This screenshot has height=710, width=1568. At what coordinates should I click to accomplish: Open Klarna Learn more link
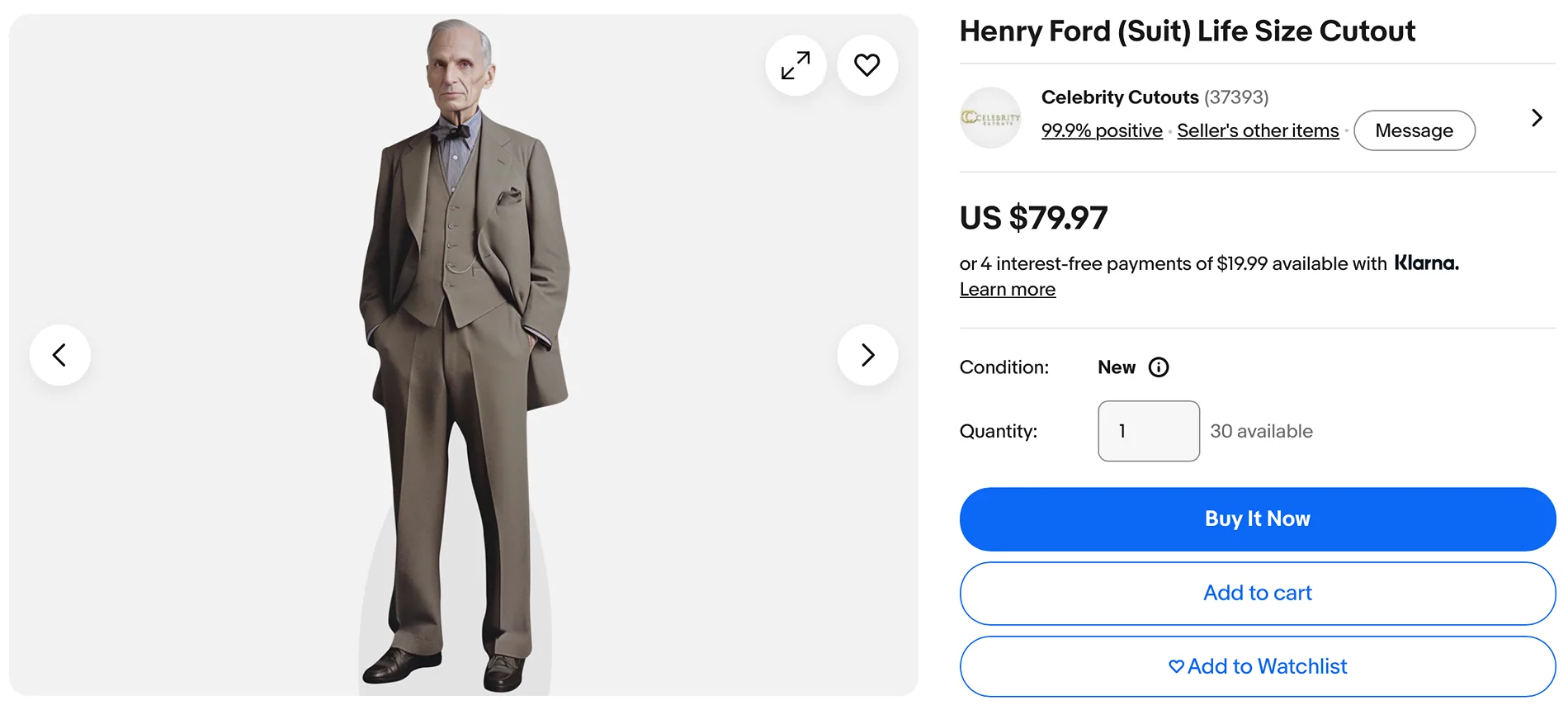coord(1008,290)
